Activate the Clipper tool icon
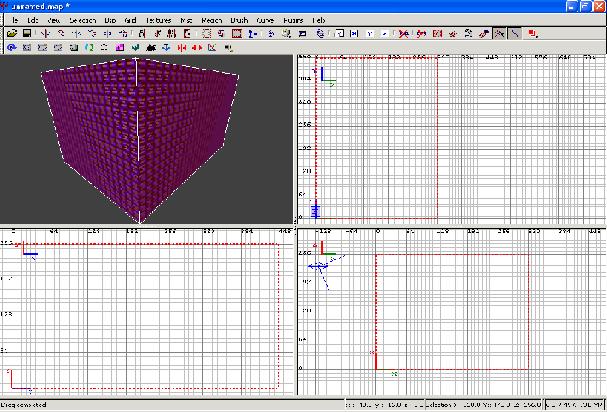Screen dimensions: 607x412 pyautogui.click(x=253, y=34)
